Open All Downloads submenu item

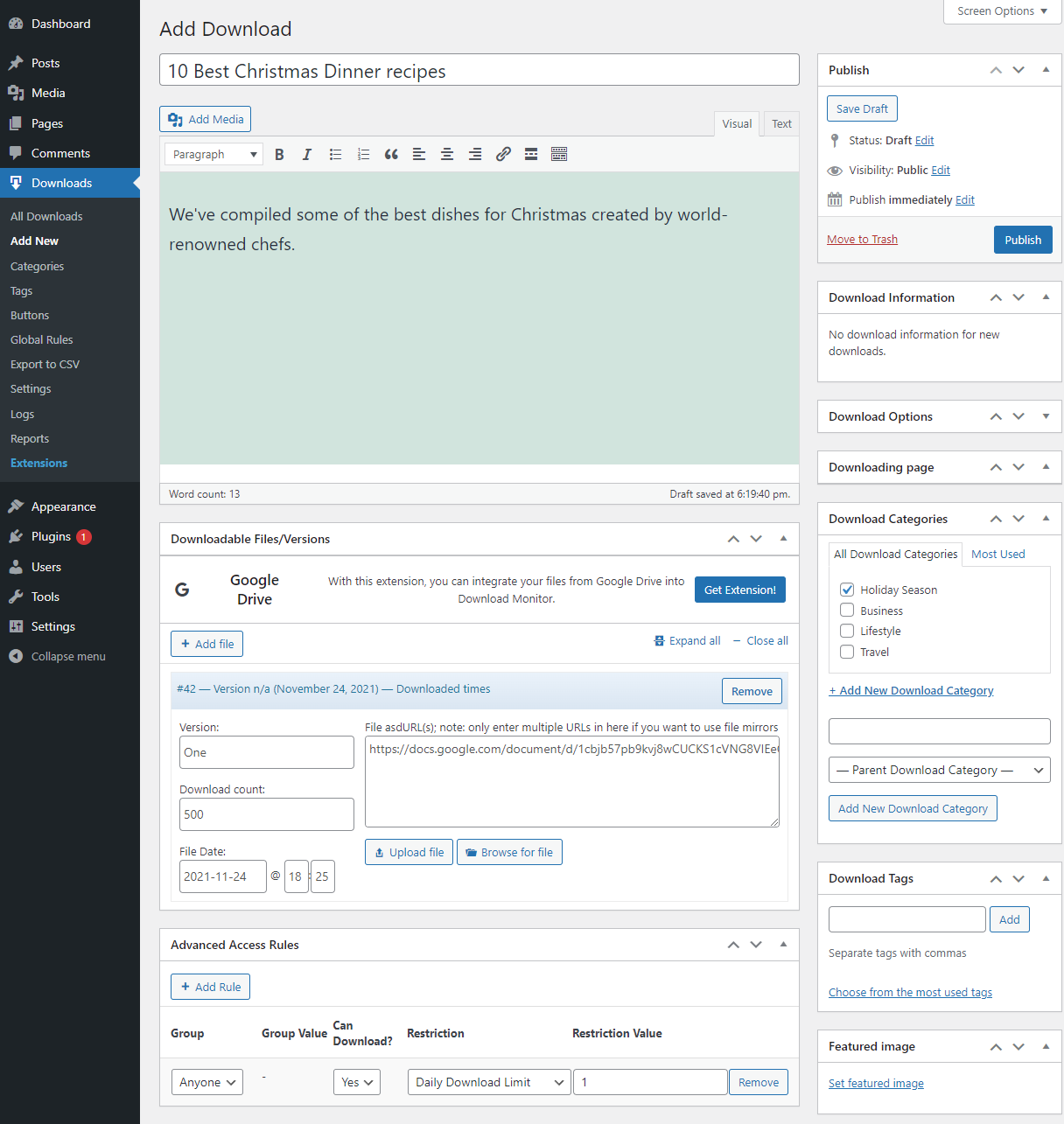46,216
